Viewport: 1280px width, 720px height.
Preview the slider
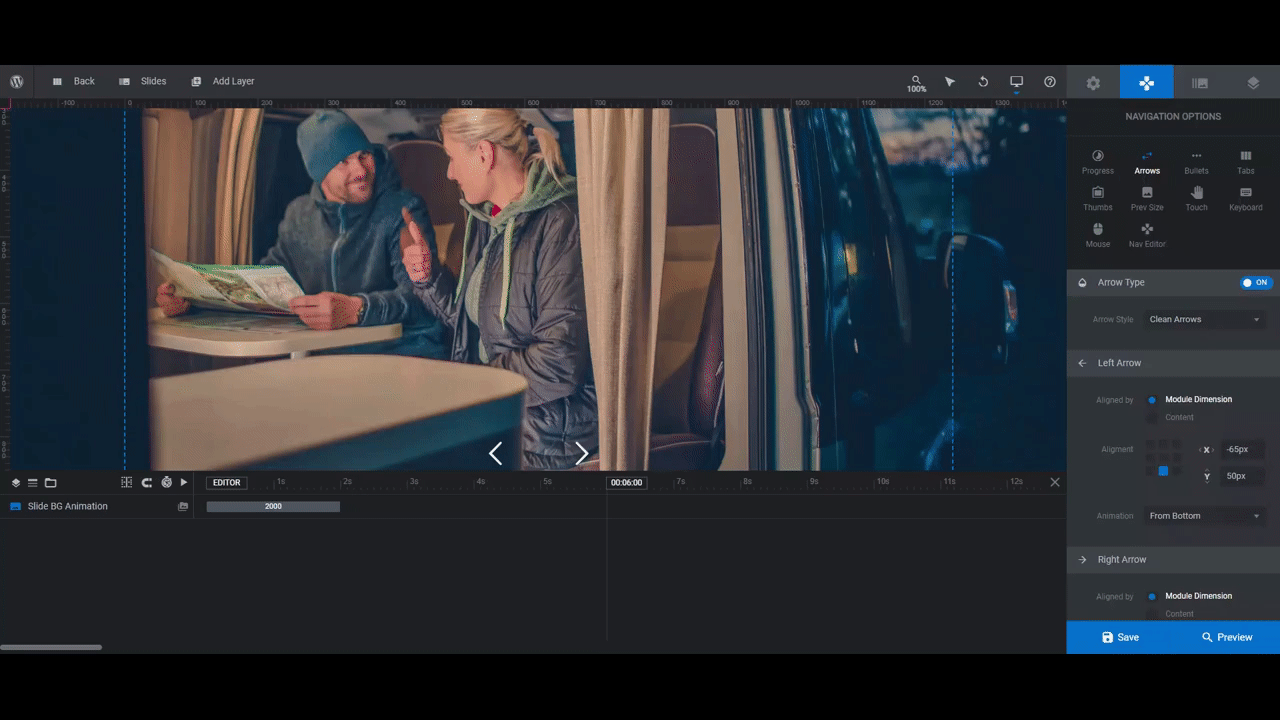click(1227, 637)
